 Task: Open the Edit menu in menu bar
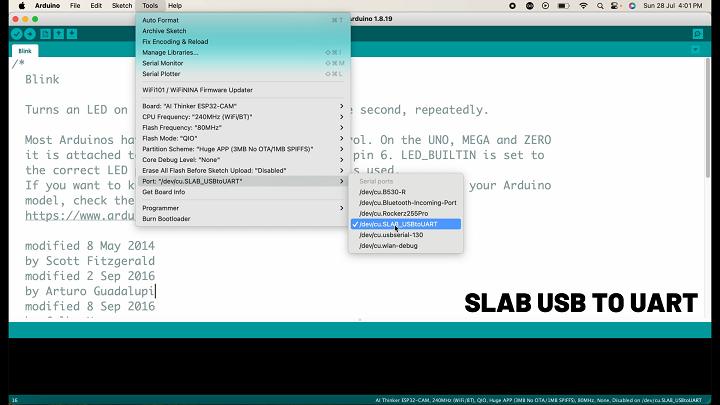coord(96,6)
